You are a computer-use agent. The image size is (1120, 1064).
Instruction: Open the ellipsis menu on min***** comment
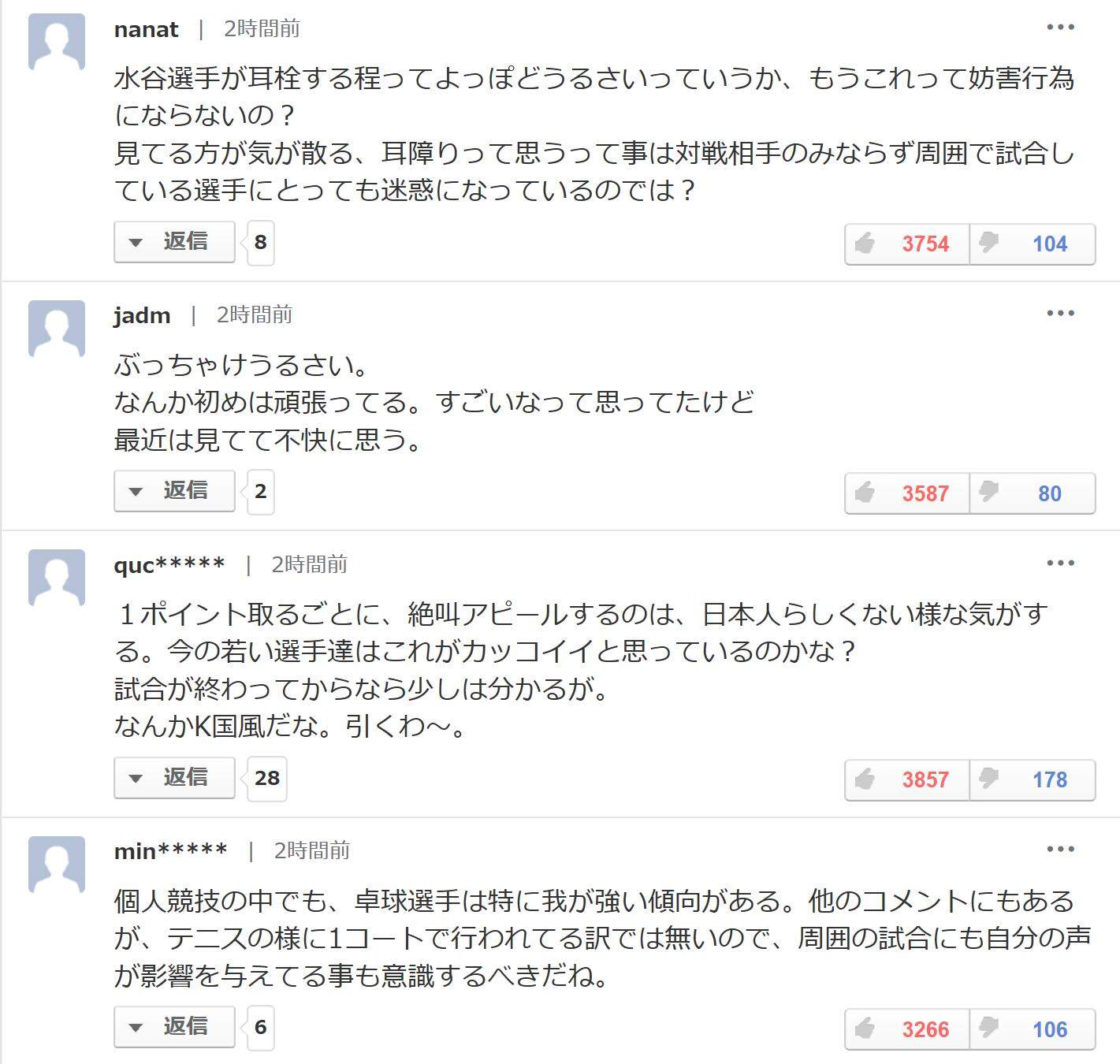point(1060,850)
